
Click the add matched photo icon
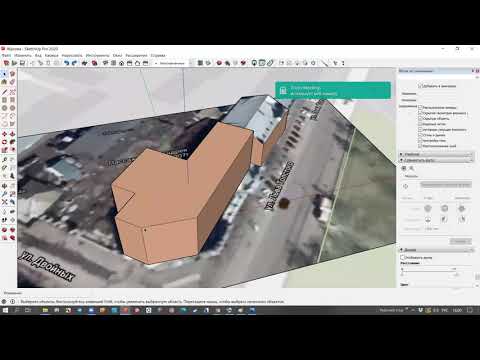point(404,168)
